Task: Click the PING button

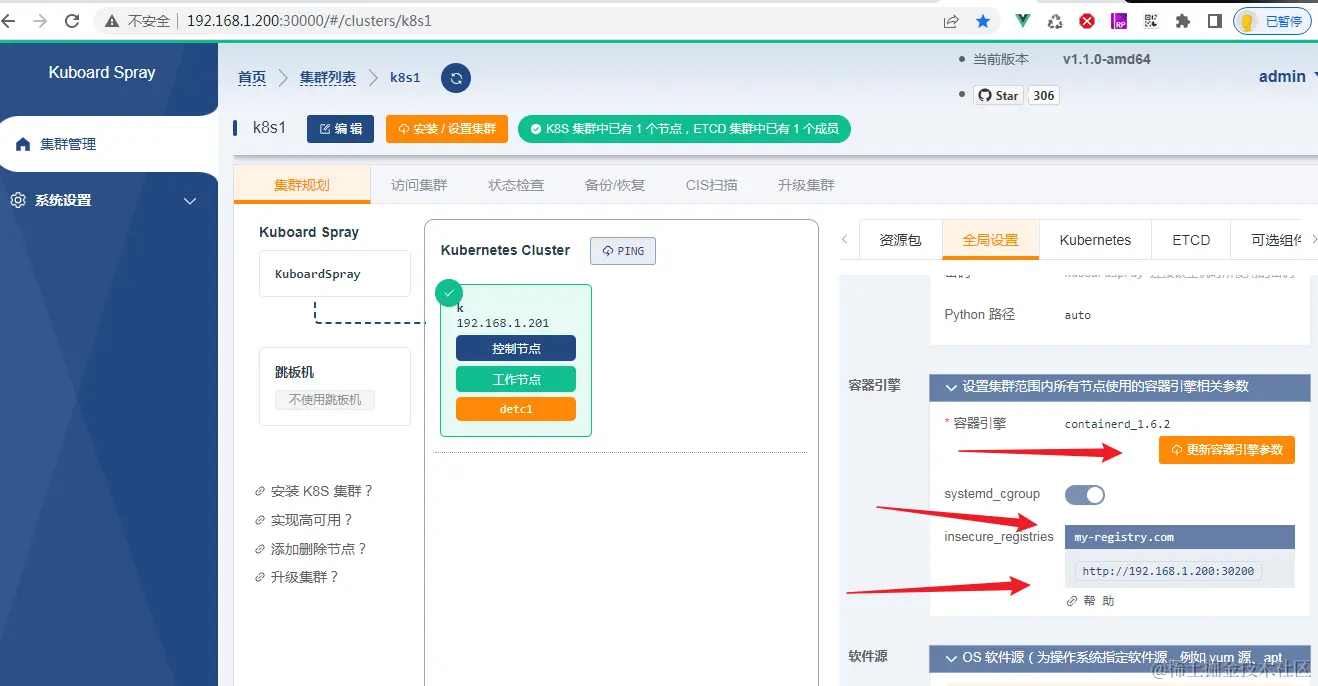Action: click(623, 251)
